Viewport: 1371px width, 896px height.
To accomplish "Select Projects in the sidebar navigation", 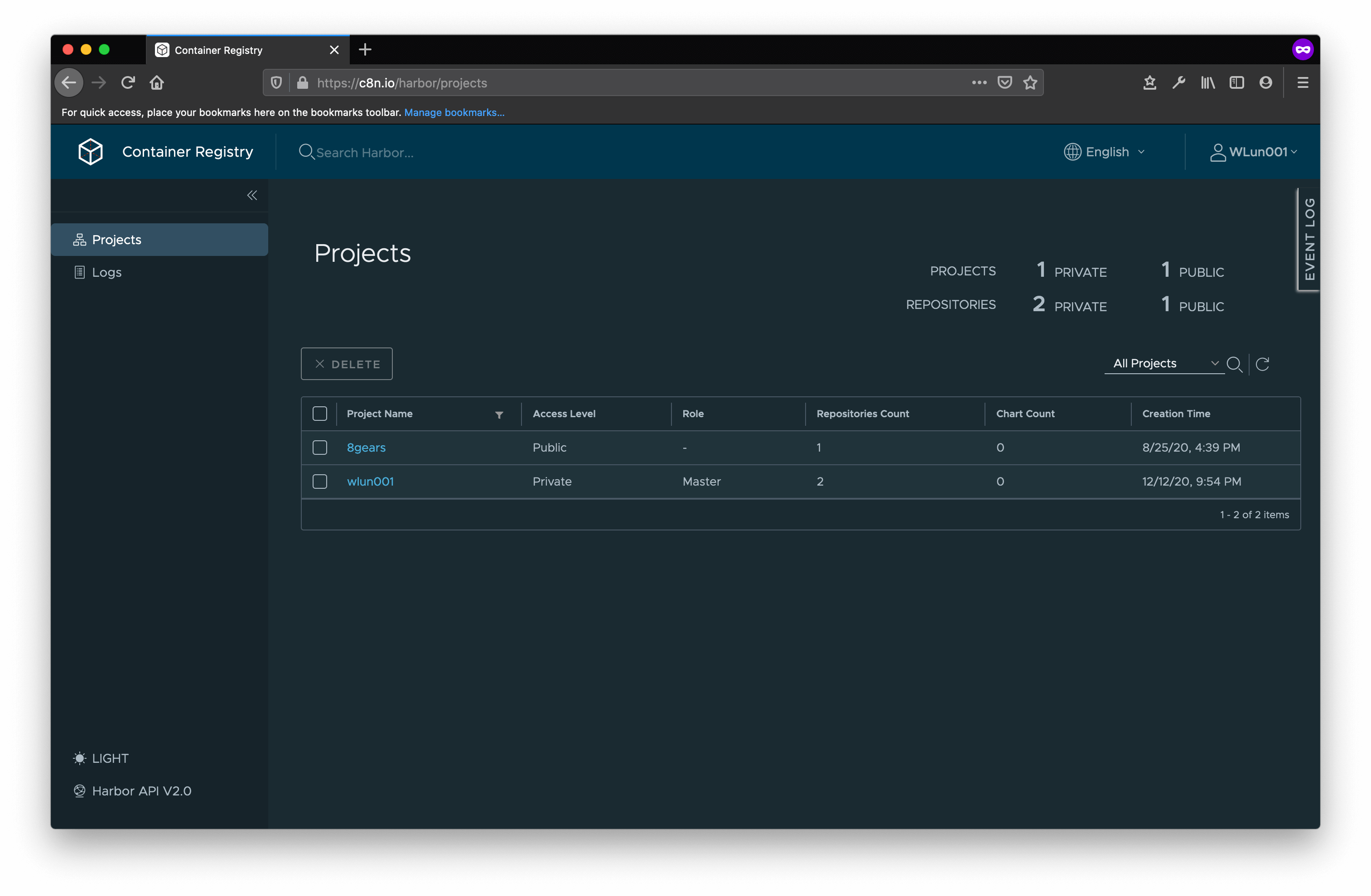I will pyautogui.click(x=116, y=240).
